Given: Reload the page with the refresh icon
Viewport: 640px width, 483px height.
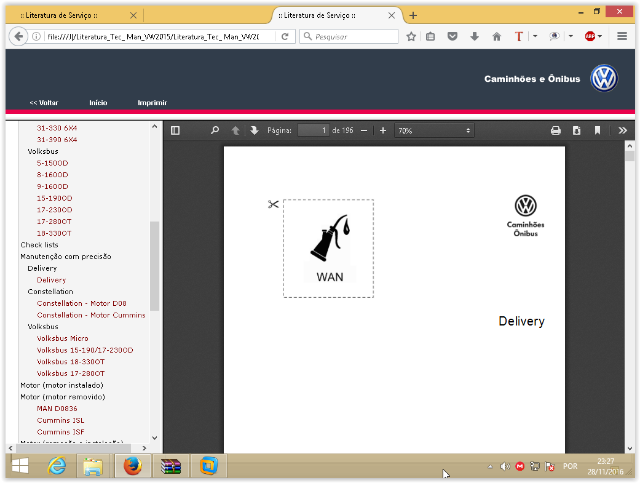Looking at the screenshot, I should click(x=285, y=36).
